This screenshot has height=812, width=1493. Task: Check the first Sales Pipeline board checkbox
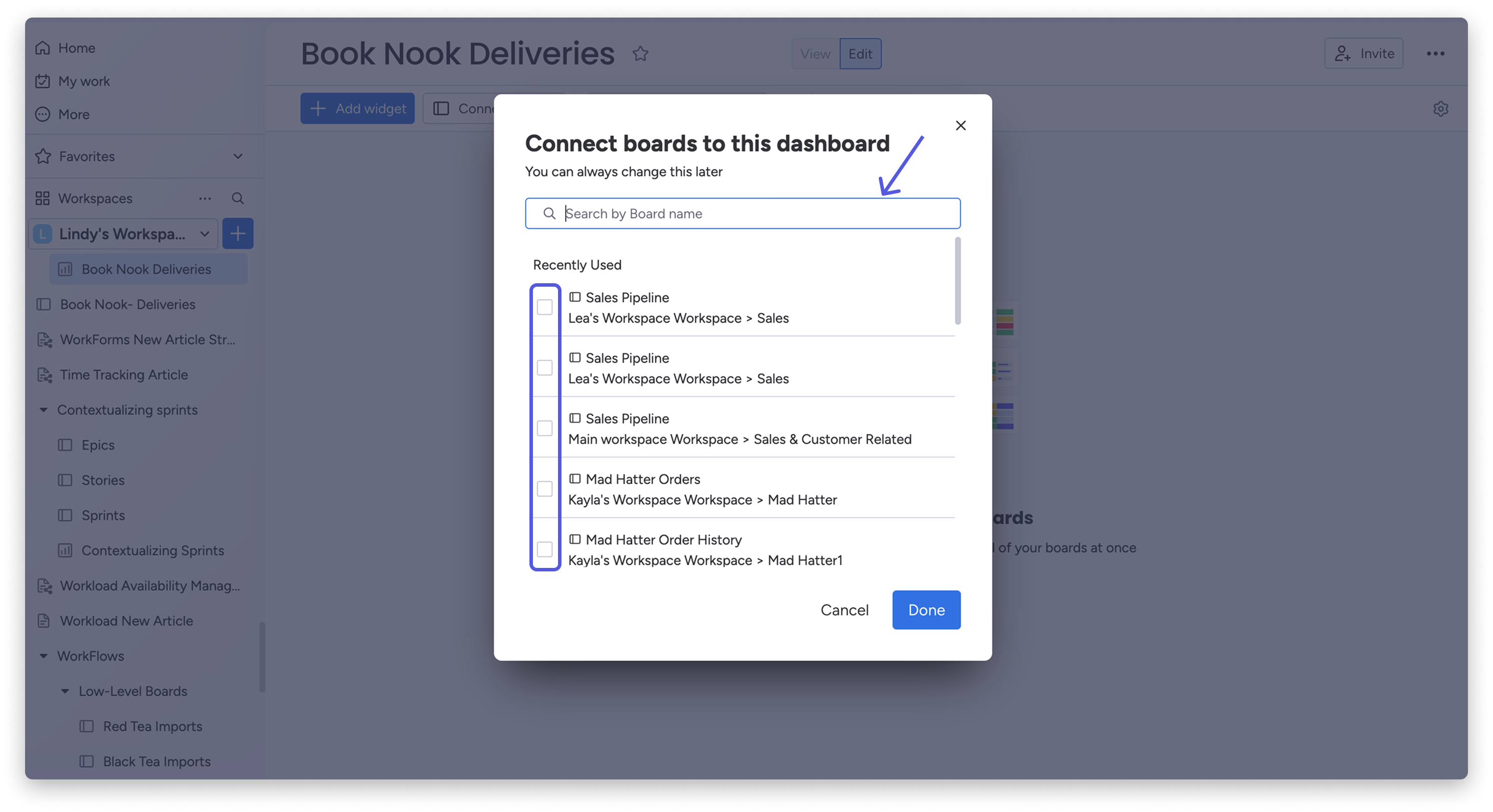coord(544,307)
